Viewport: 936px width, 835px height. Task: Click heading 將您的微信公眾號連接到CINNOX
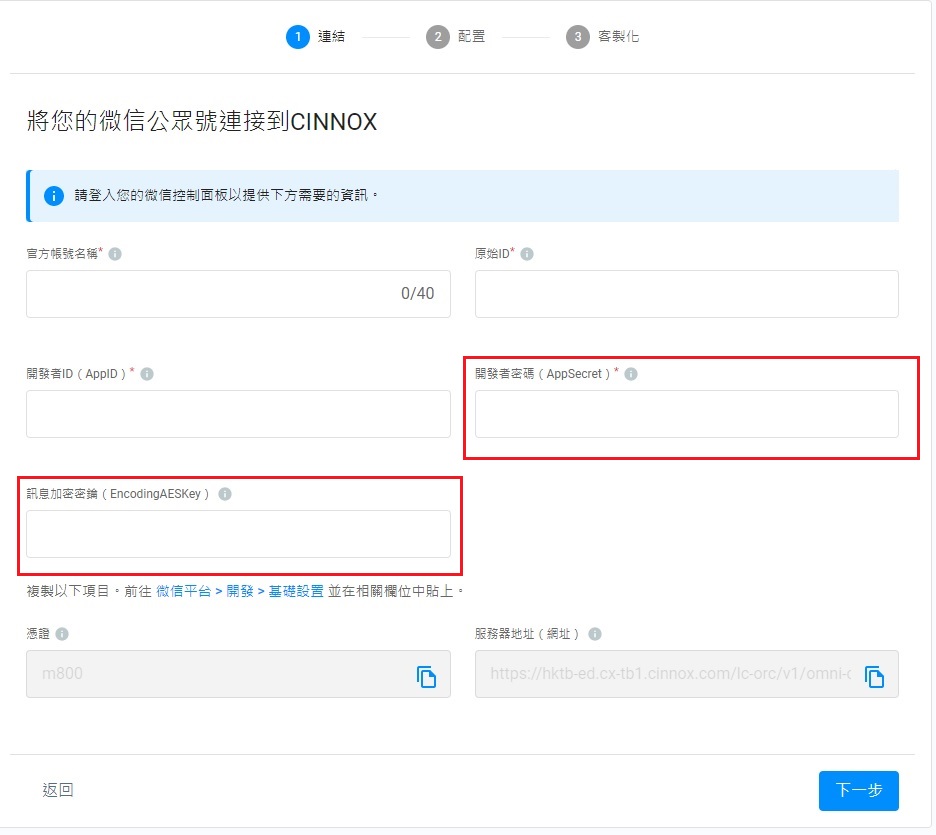click(x=202, y=121)
